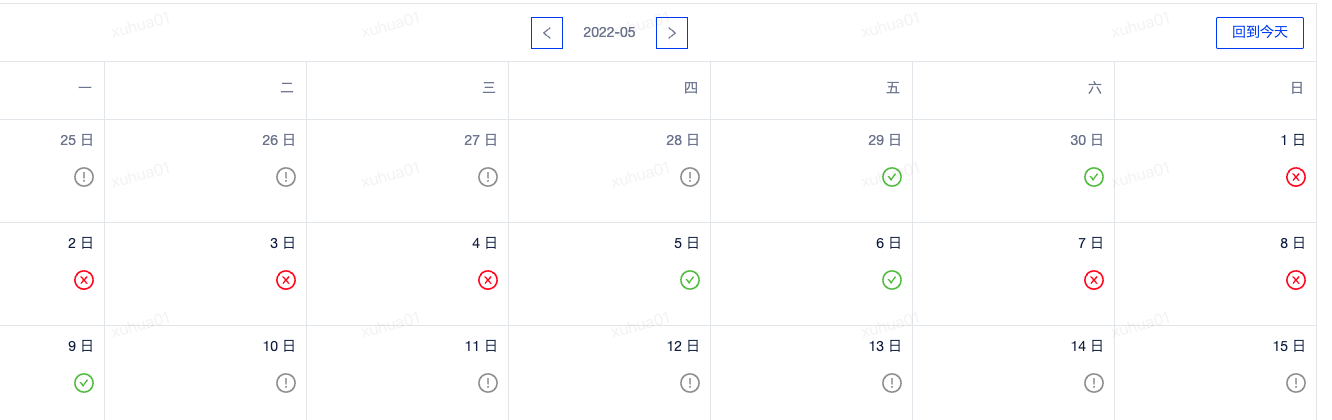Viewport: 1332px width, 420px height.
Task: Click the green check icon on 29日
Action: (x=892, y=177)
